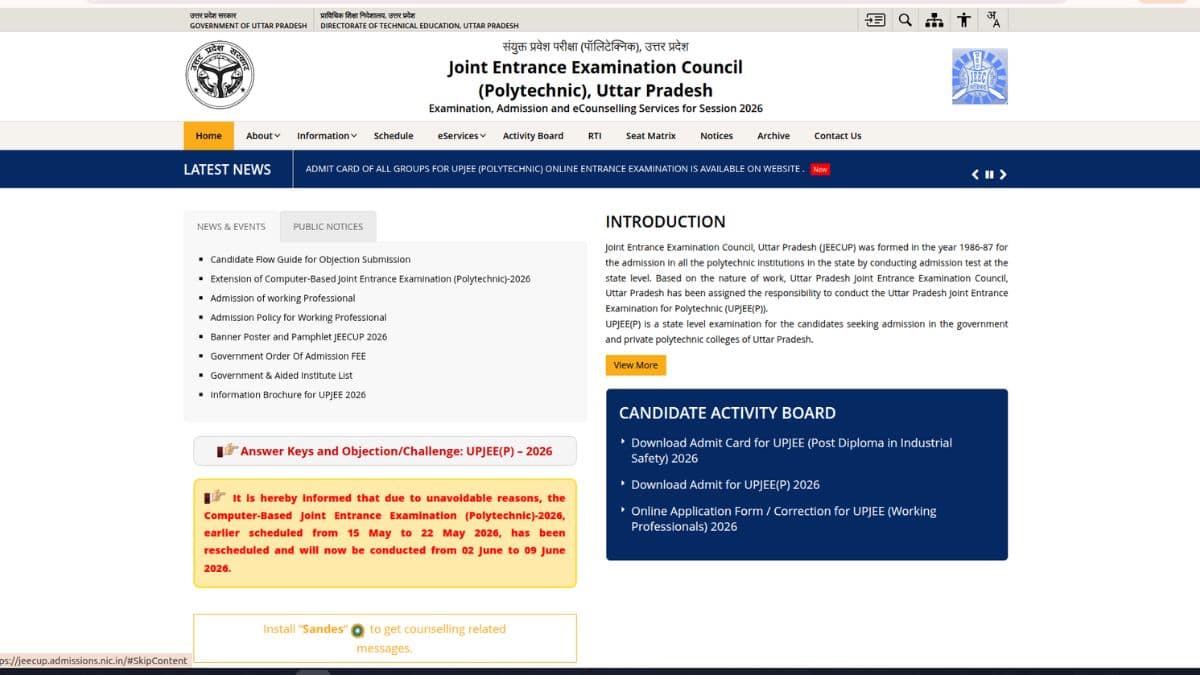Open the sitemap icon in top bar
The image size is (1200, 675).
point(934,19)
